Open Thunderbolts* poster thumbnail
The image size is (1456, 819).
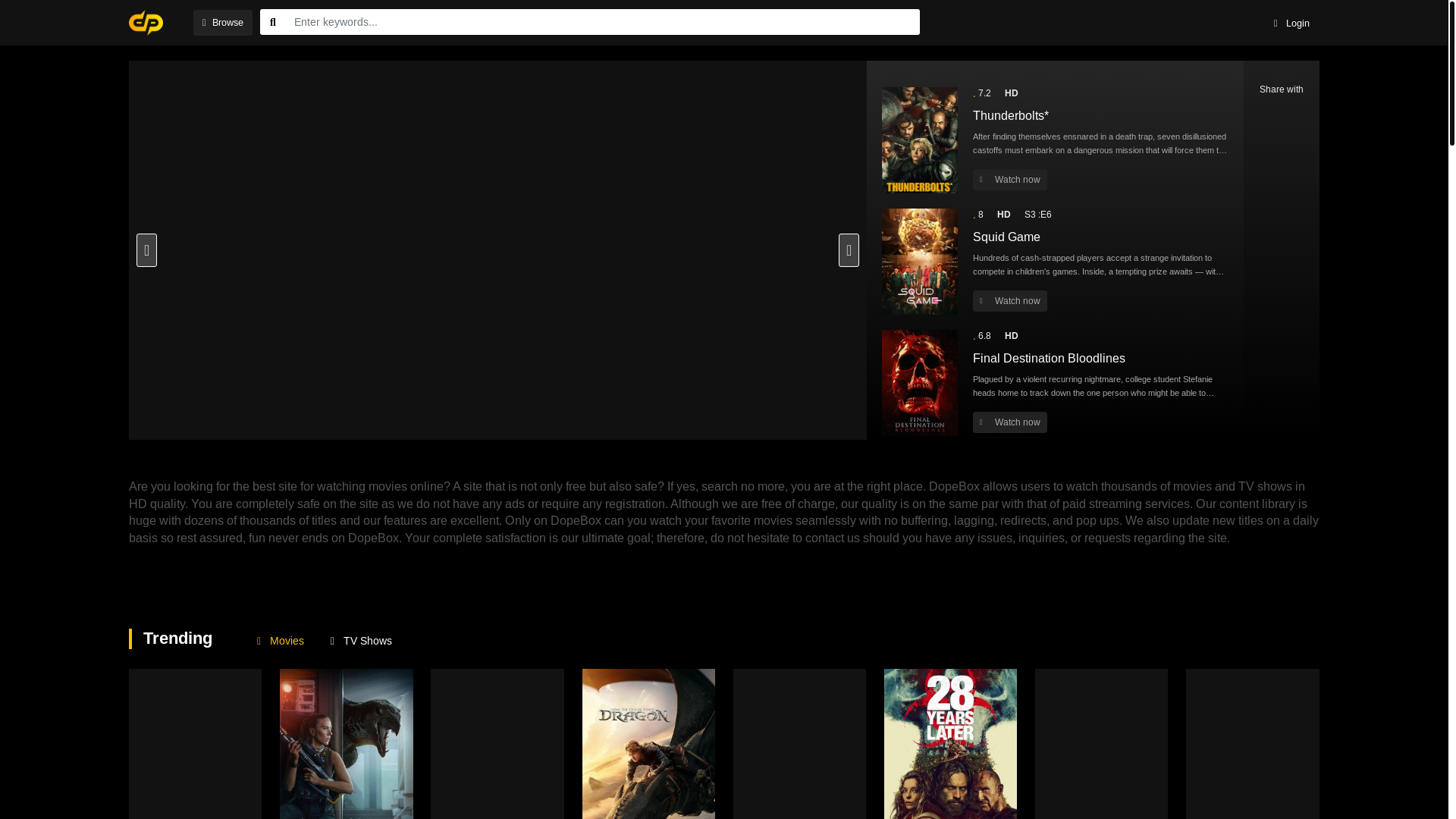(x=919, y=140)
